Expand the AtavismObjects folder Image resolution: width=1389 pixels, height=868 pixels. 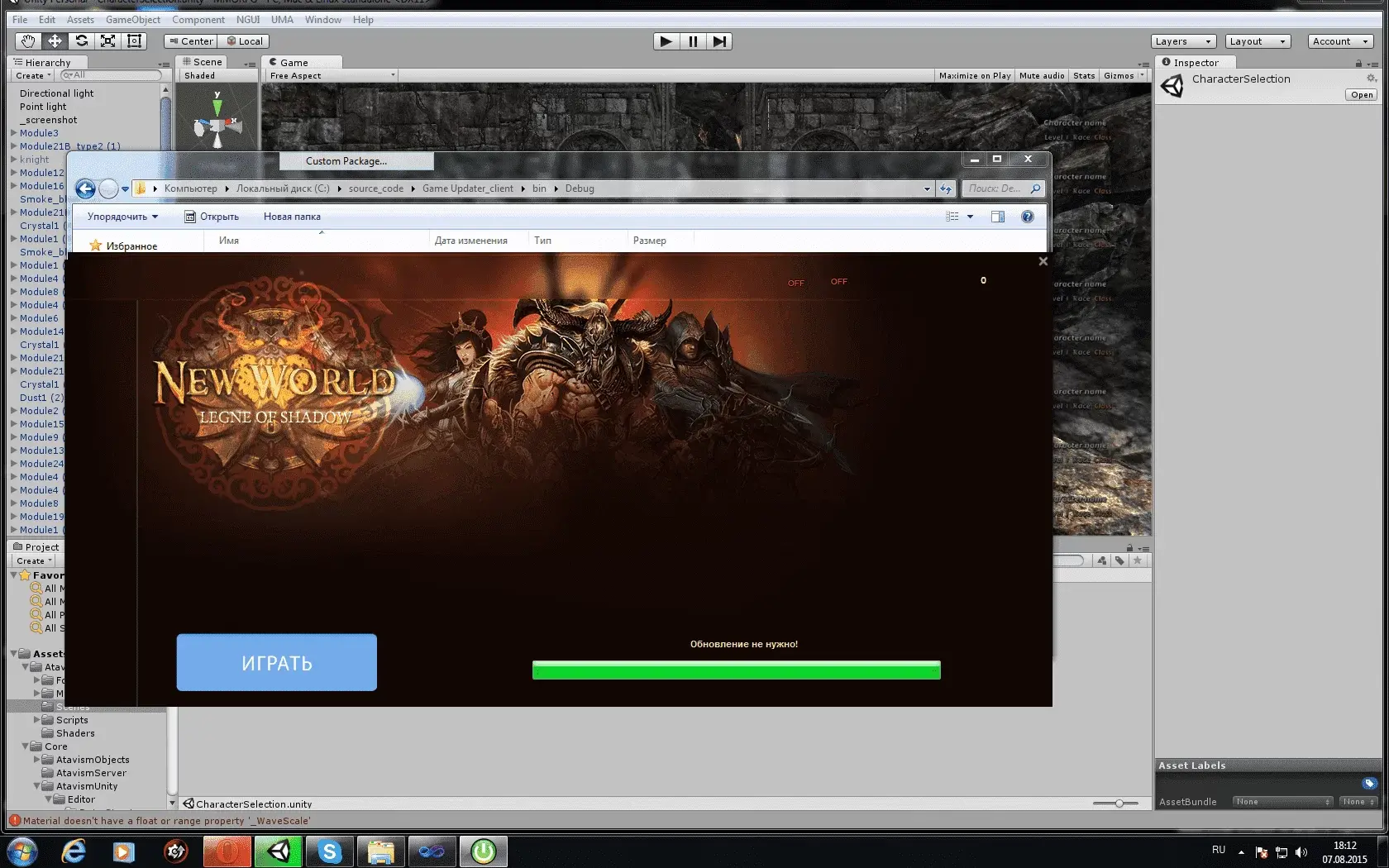(x=36, y=760)
